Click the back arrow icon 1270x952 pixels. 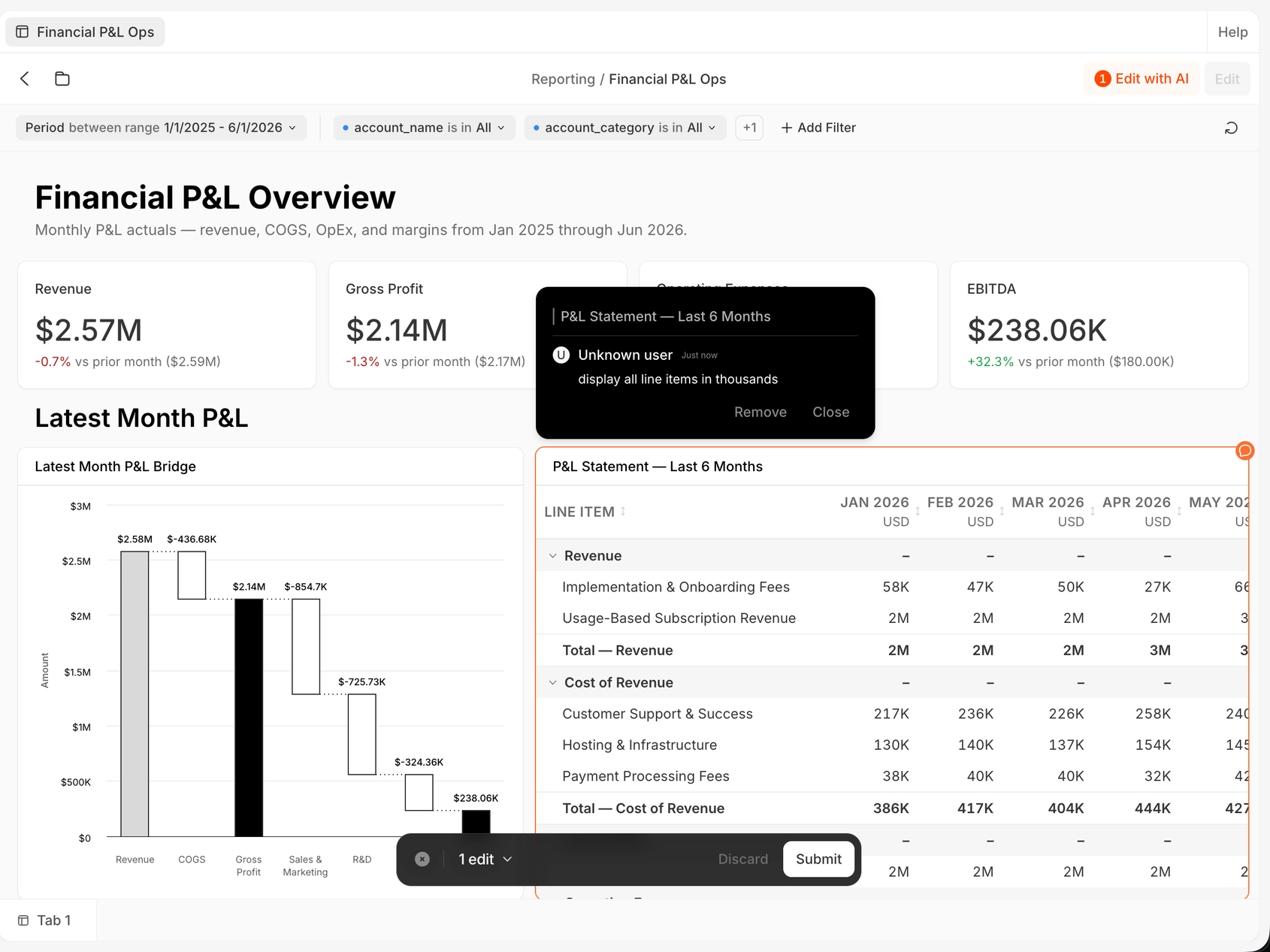coord(25,79)
